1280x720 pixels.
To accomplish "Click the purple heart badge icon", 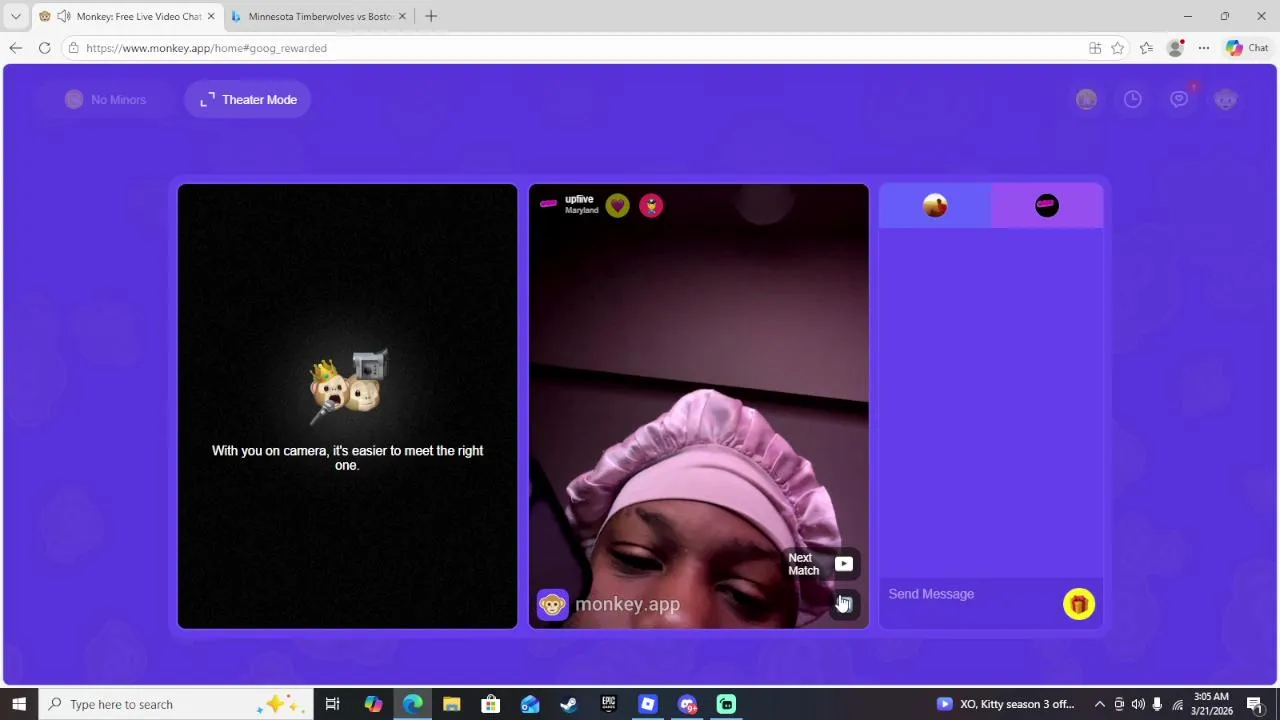I will pos(617,205).
